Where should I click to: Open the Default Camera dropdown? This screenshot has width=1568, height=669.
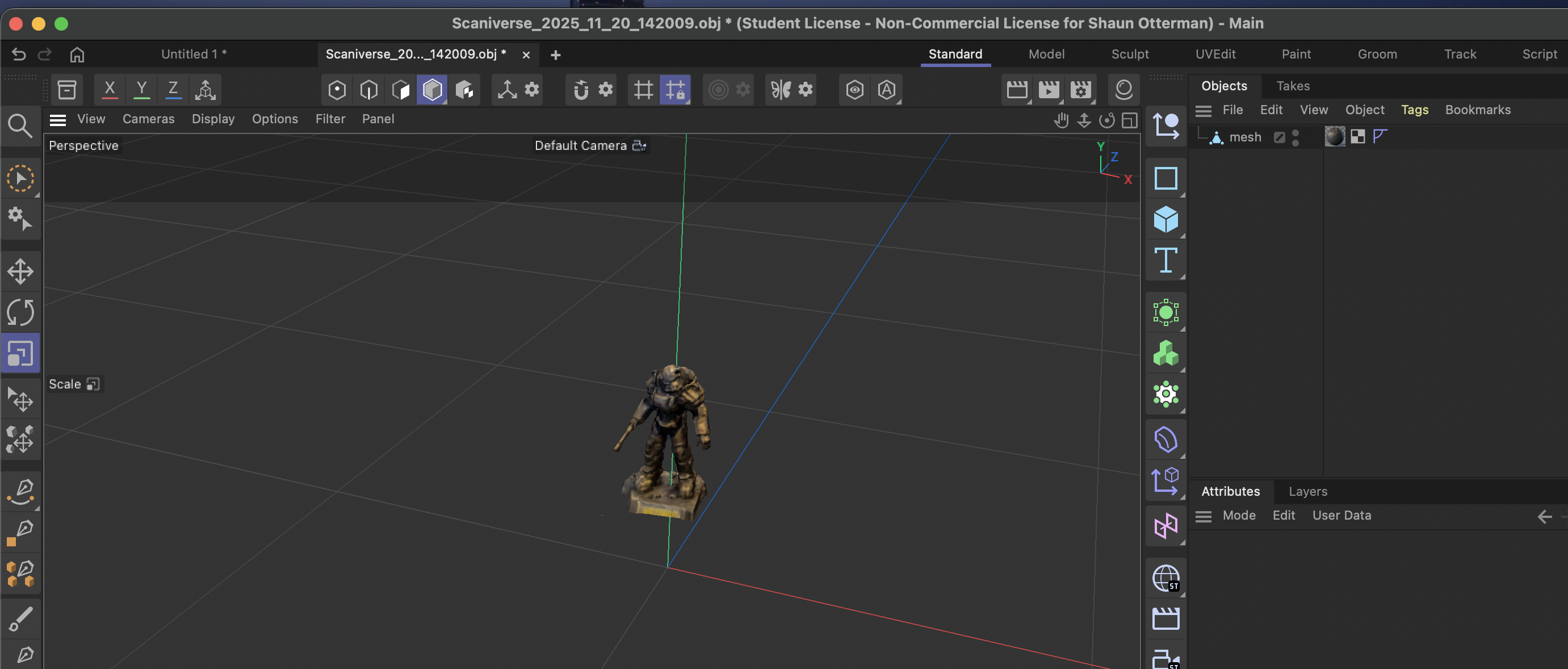638,145
